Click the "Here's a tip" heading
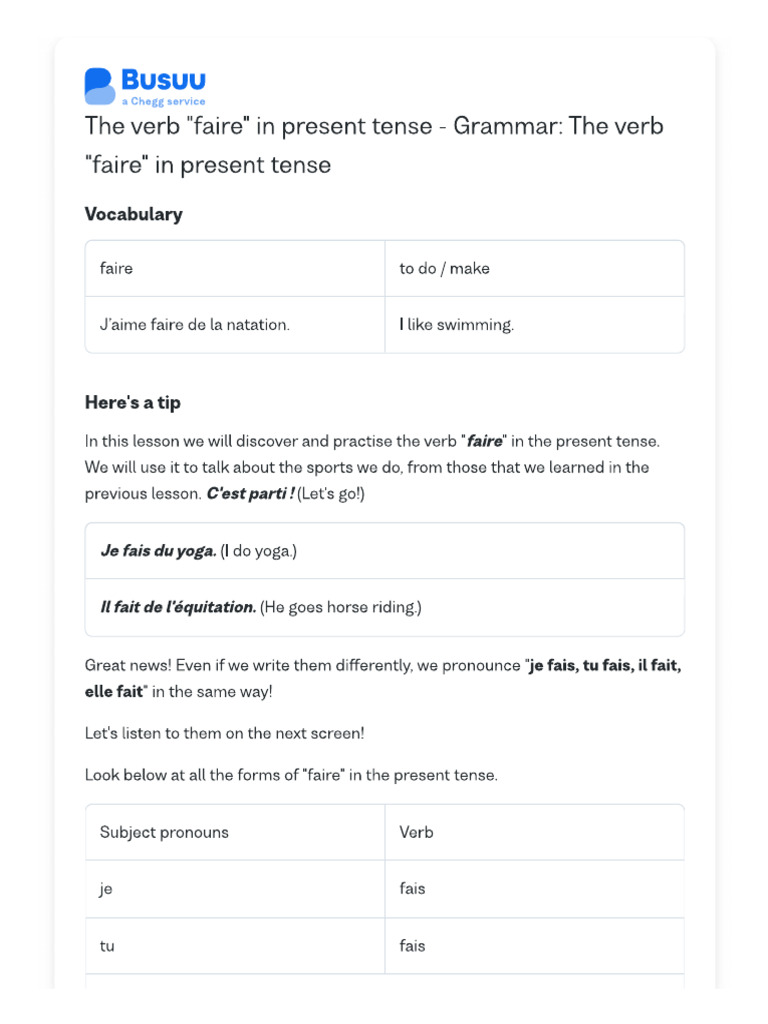Screen dimensions: 768x1024 pos(132,402)
